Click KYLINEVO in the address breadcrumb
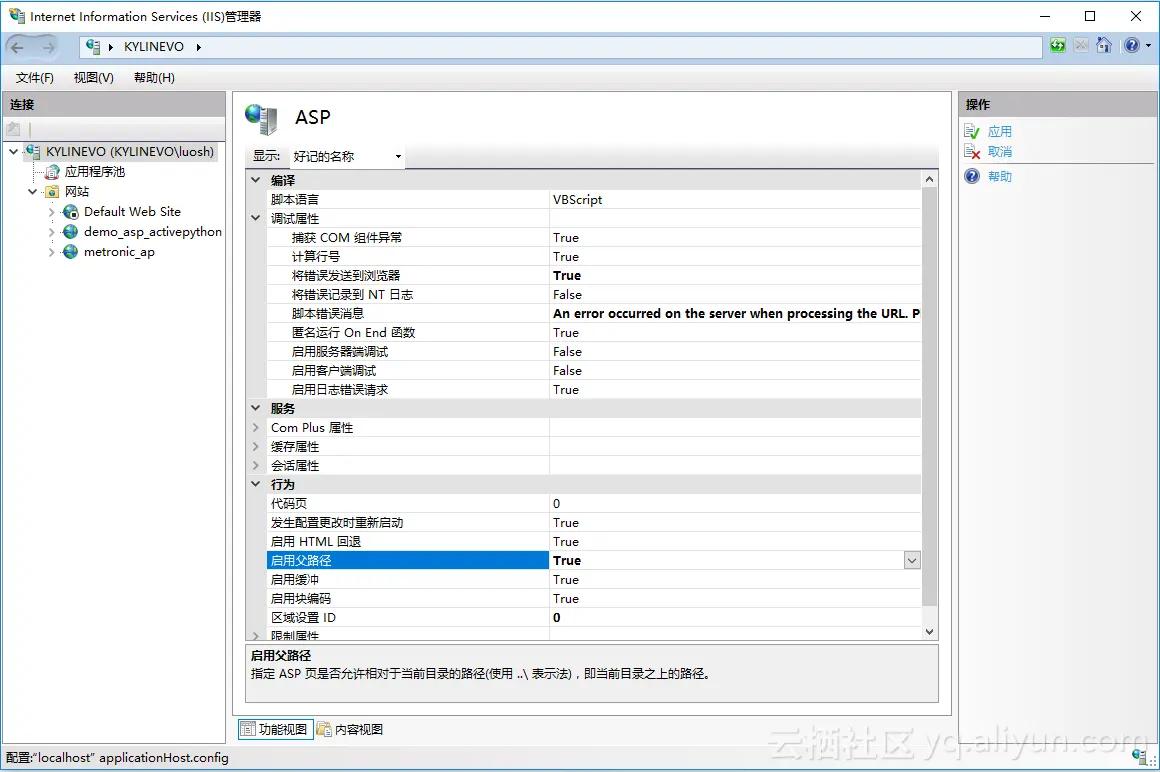 [x=154, y=47]
